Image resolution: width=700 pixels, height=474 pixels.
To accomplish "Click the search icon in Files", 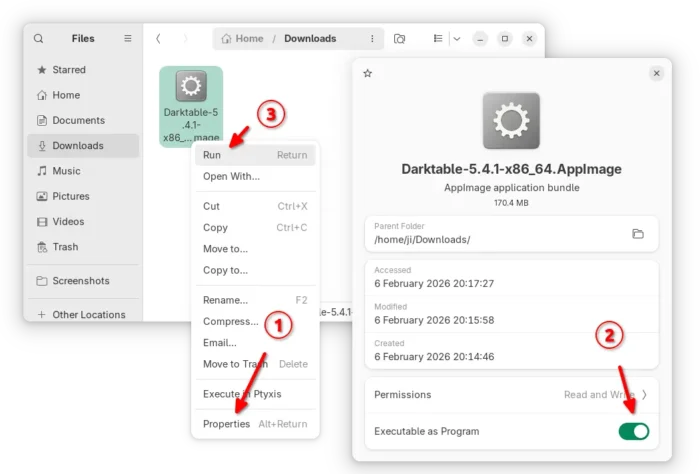I will point(39,39).
